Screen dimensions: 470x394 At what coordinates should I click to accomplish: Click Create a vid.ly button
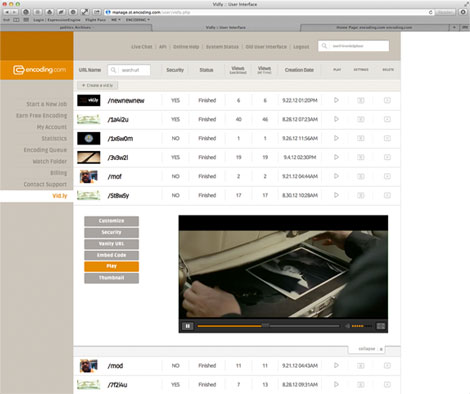98,85
